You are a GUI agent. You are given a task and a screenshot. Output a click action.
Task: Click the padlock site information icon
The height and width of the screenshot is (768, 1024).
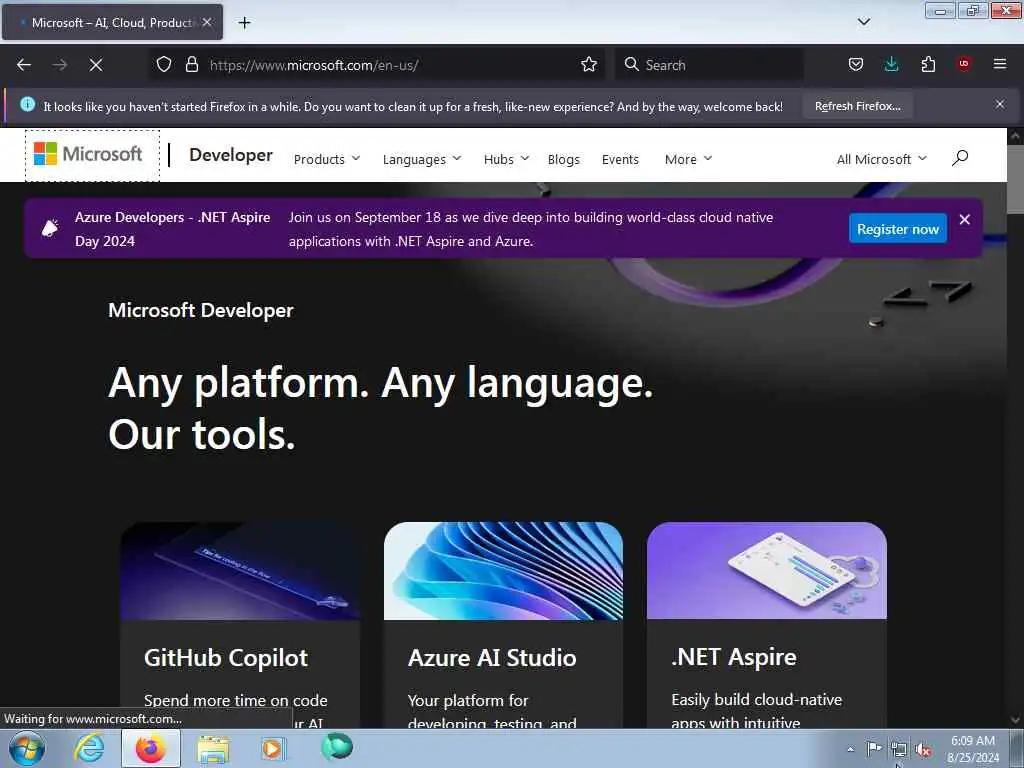(191, 65)
